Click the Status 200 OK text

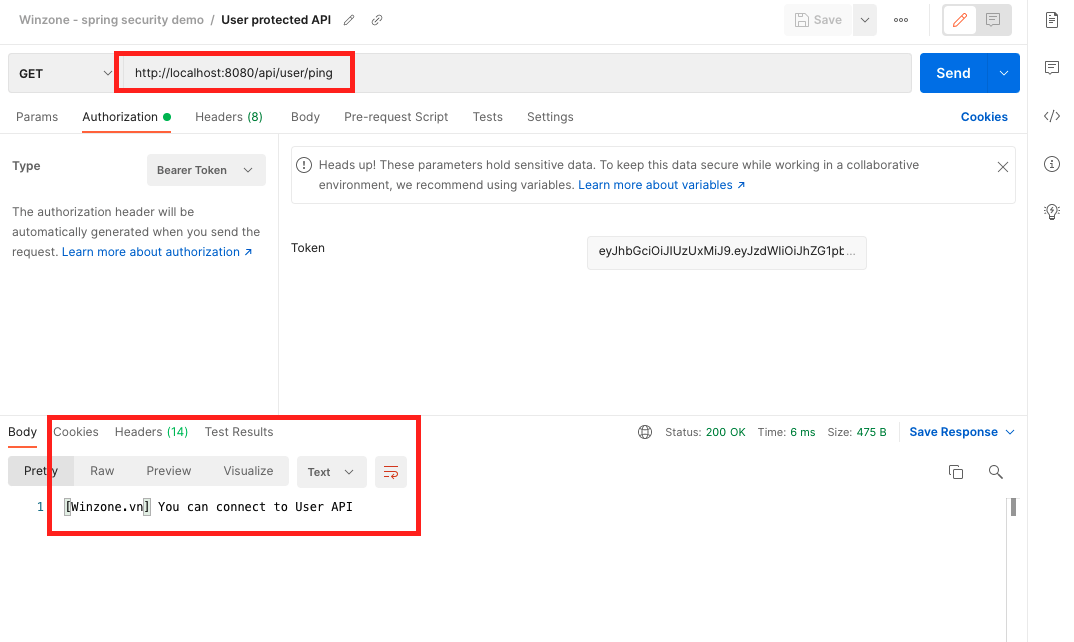click(x=705, y=432)
